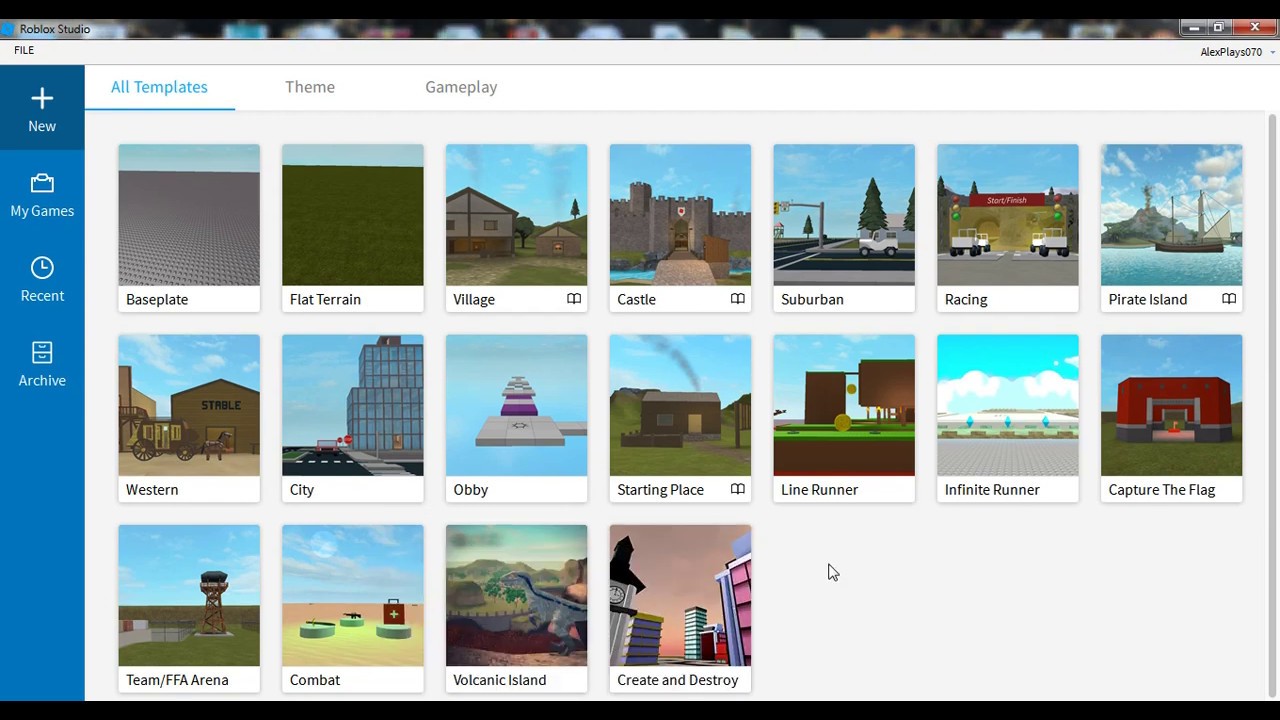Open the Archive section icon
Viewport: 1280px width, 720px height.
click(42, 352)
